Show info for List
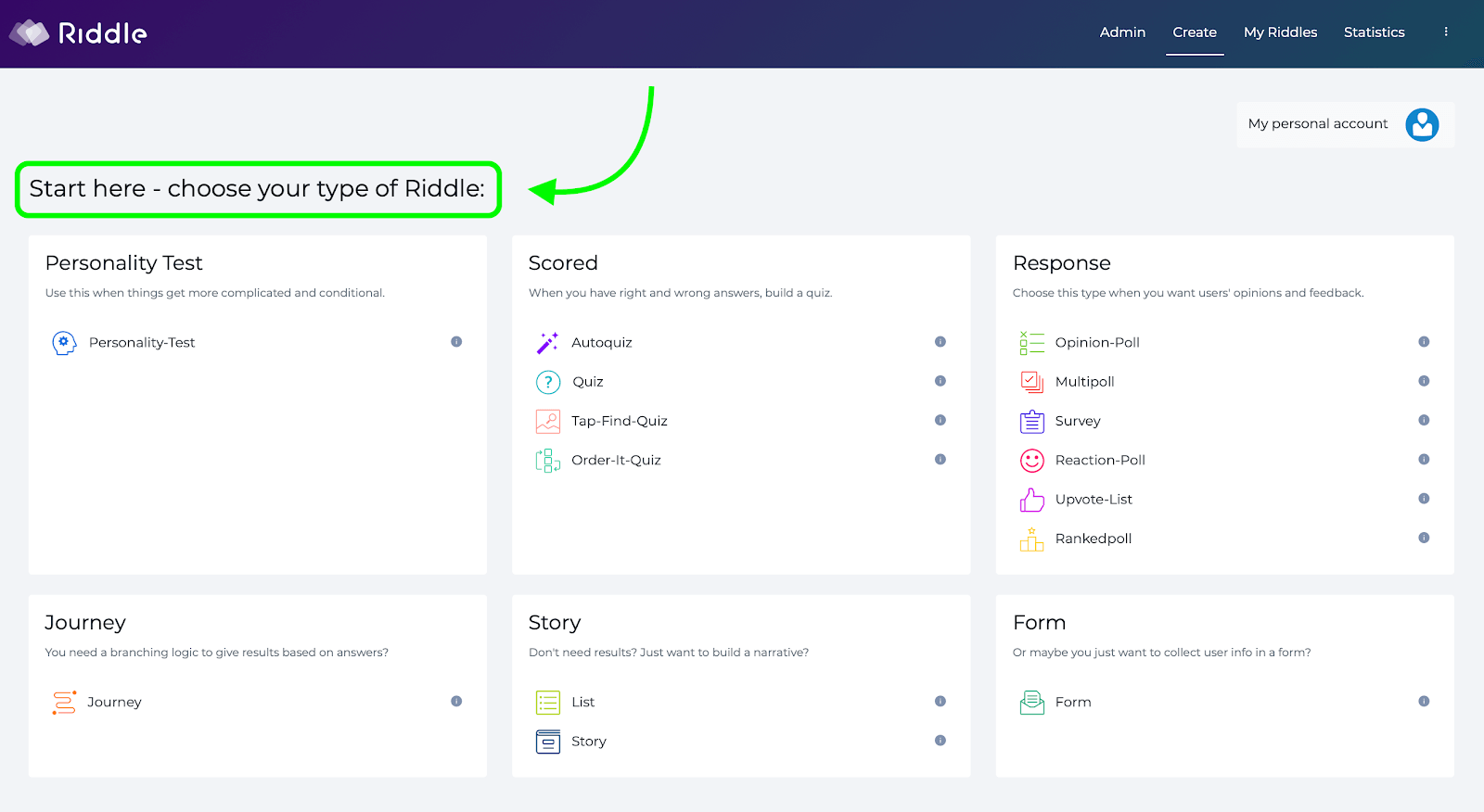This screenshot has width=1484, height=812. (x=940, y=702)
